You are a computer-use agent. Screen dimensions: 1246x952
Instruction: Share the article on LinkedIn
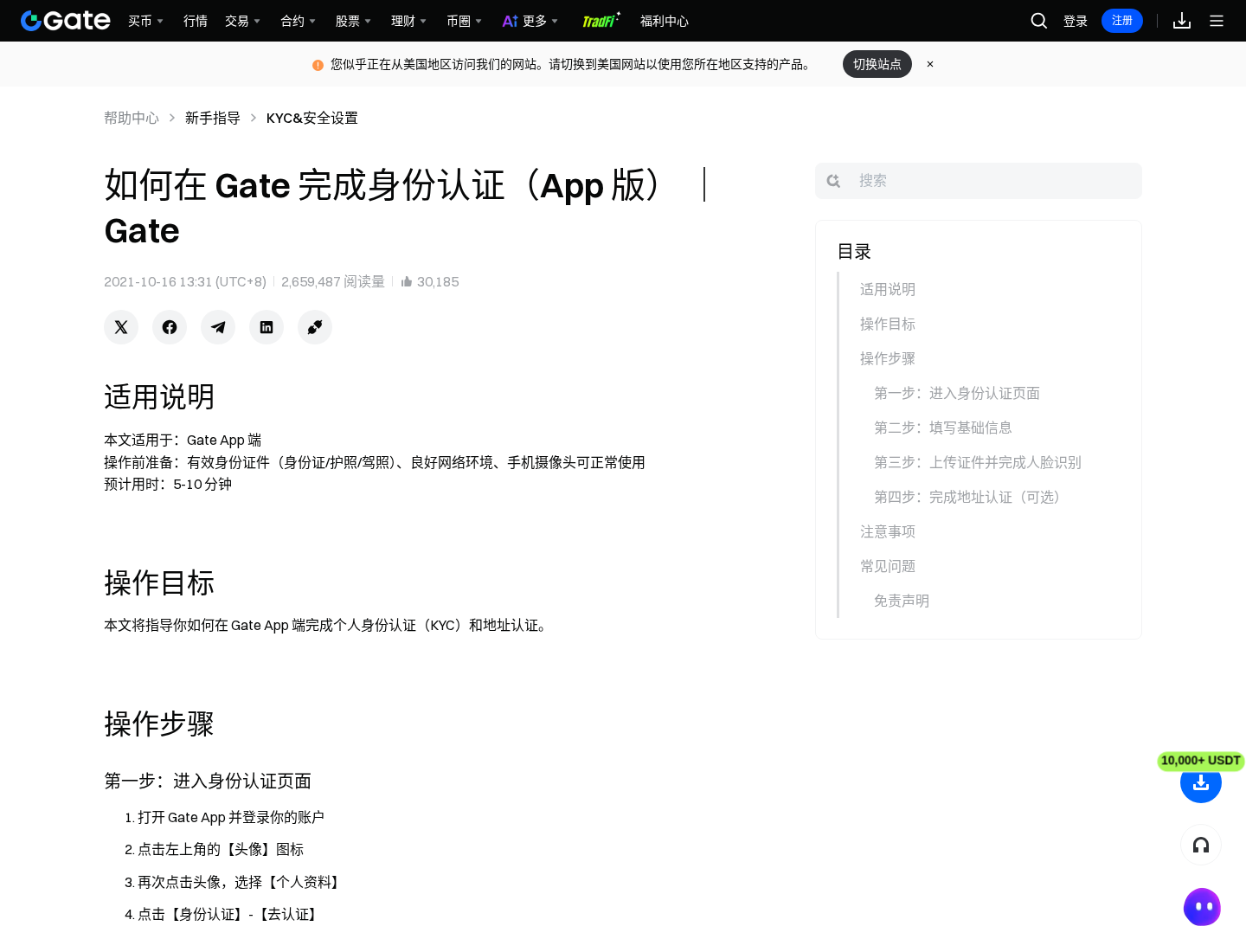tap(267, 327)
